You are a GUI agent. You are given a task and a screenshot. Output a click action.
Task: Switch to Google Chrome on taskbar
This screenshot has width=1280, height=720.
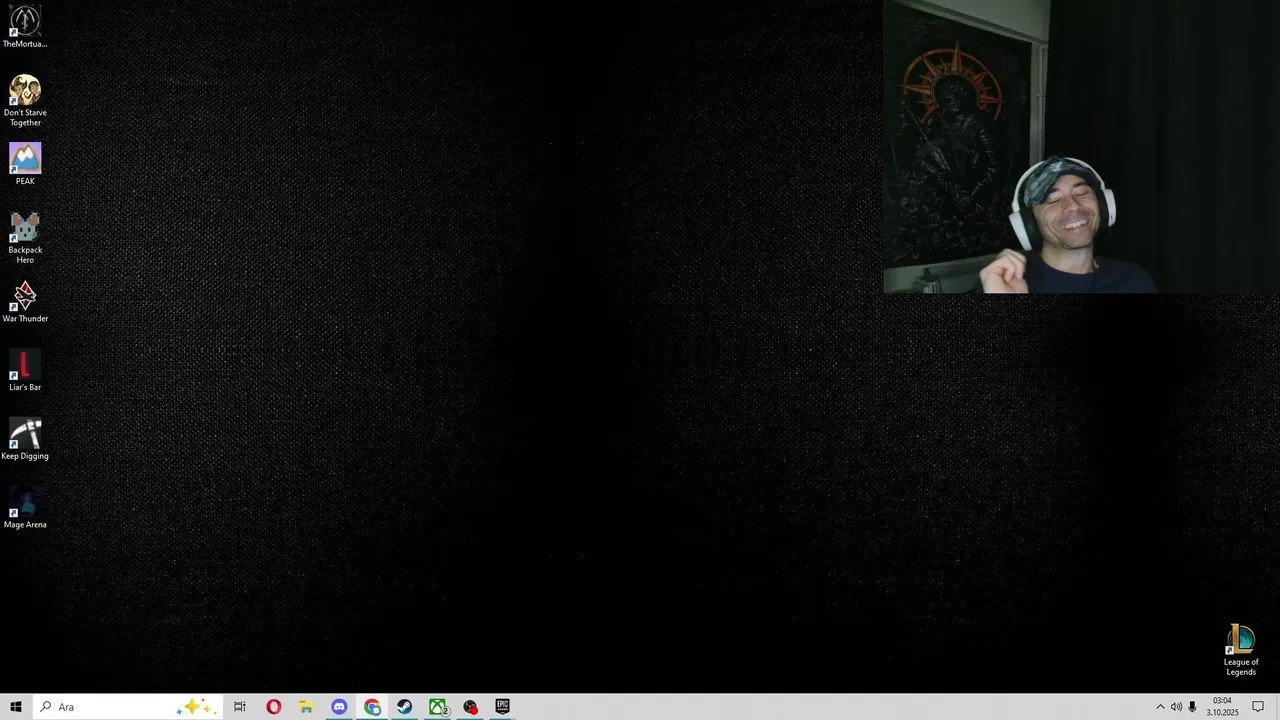tap(372, 707)
